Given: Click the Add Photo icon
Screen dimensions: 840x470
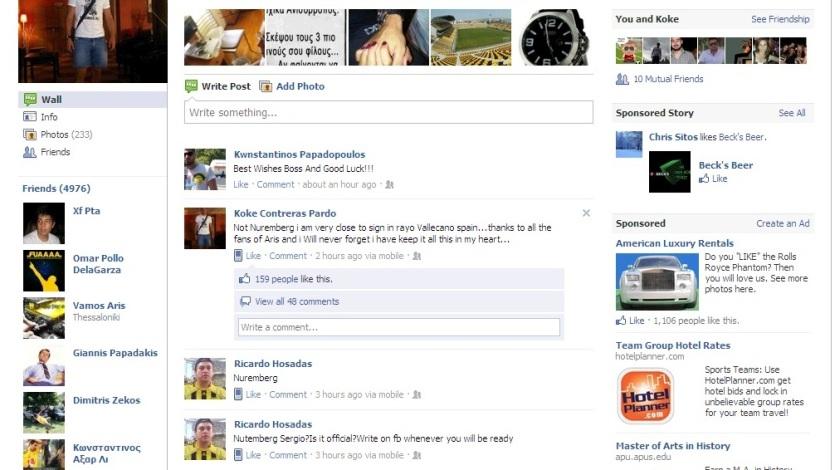Looking at the screenshot, I should point(266,86).
